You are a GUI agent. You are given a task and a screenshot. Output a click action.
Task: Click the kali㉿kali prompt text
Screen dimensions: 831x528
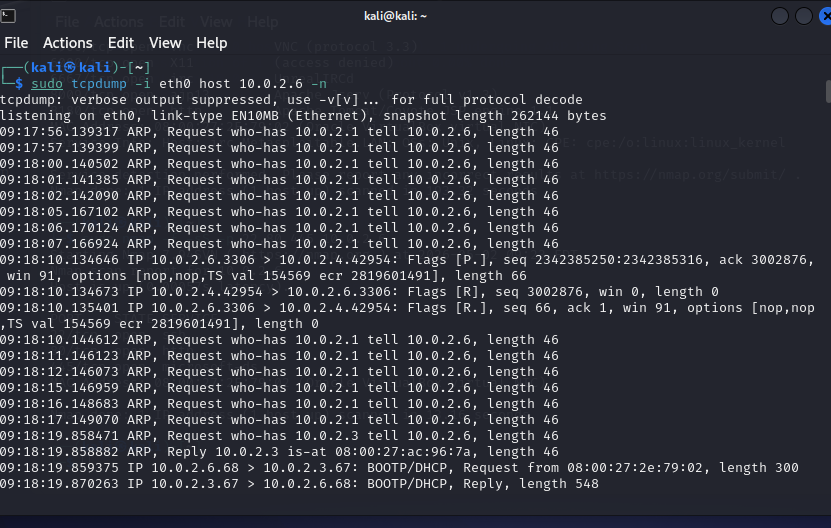(70, 67)
